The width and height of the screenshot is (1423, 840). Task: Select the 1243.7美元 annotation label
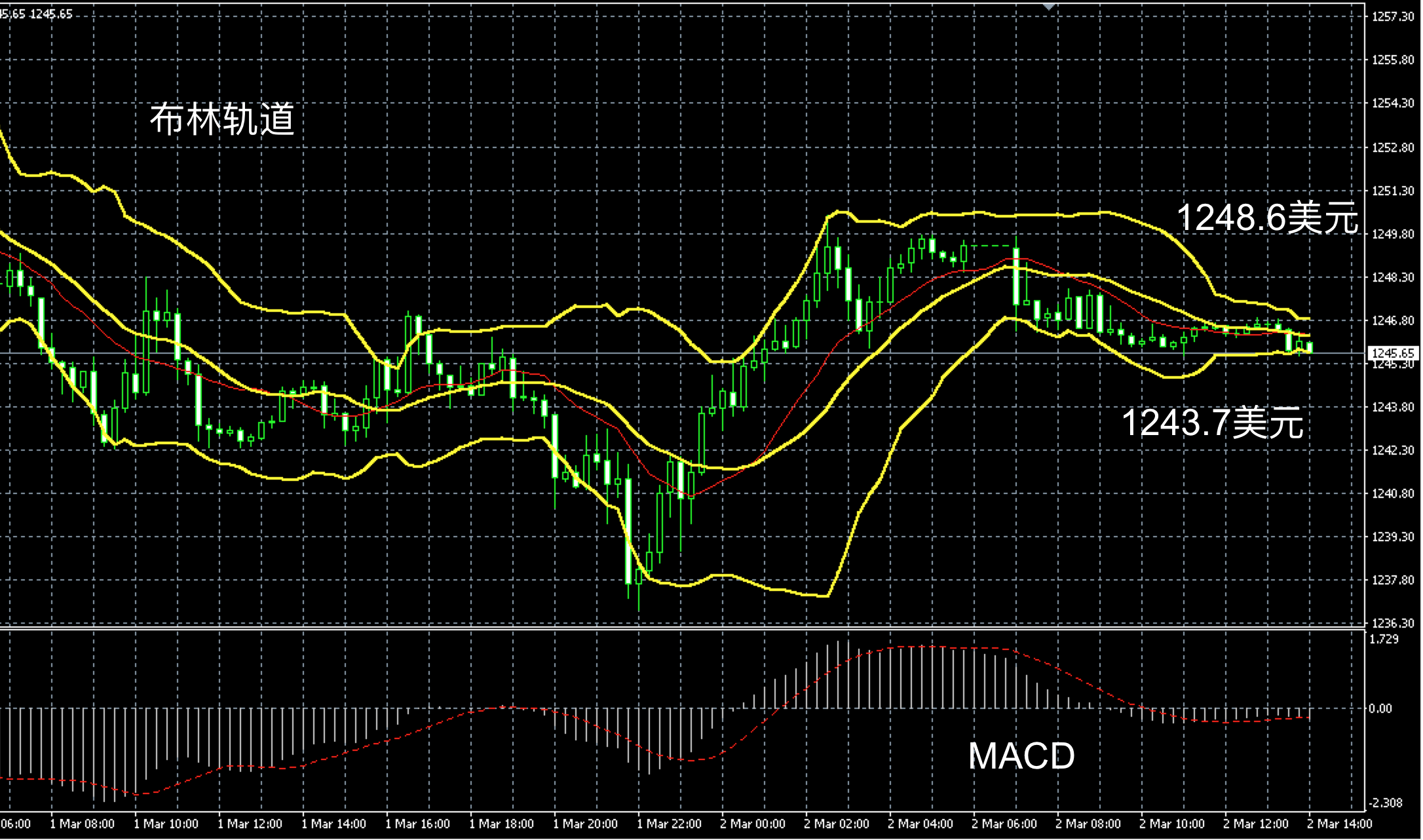coord(1213,423)
